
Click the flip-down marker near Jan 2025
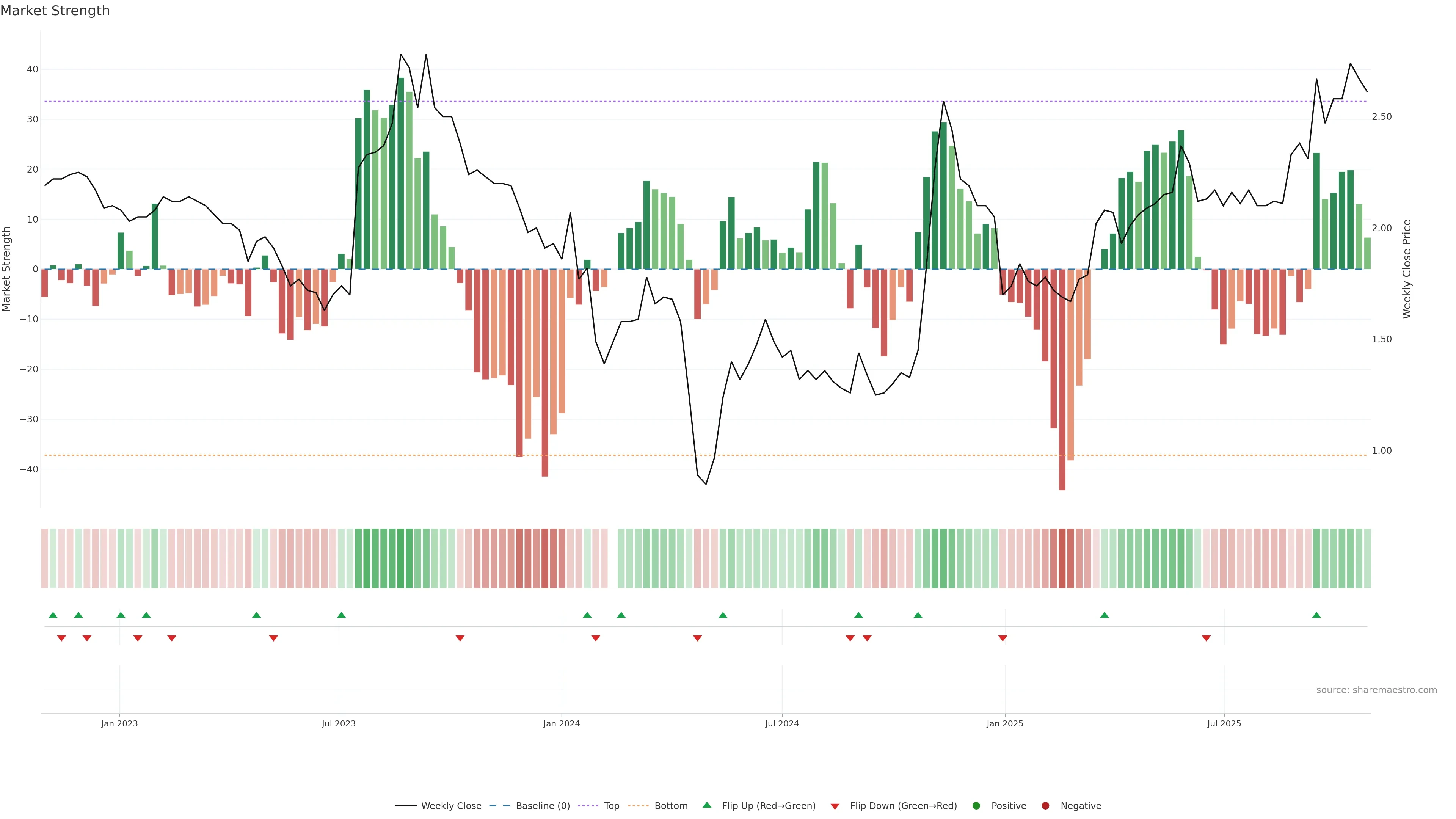(x=1003, y=638)
